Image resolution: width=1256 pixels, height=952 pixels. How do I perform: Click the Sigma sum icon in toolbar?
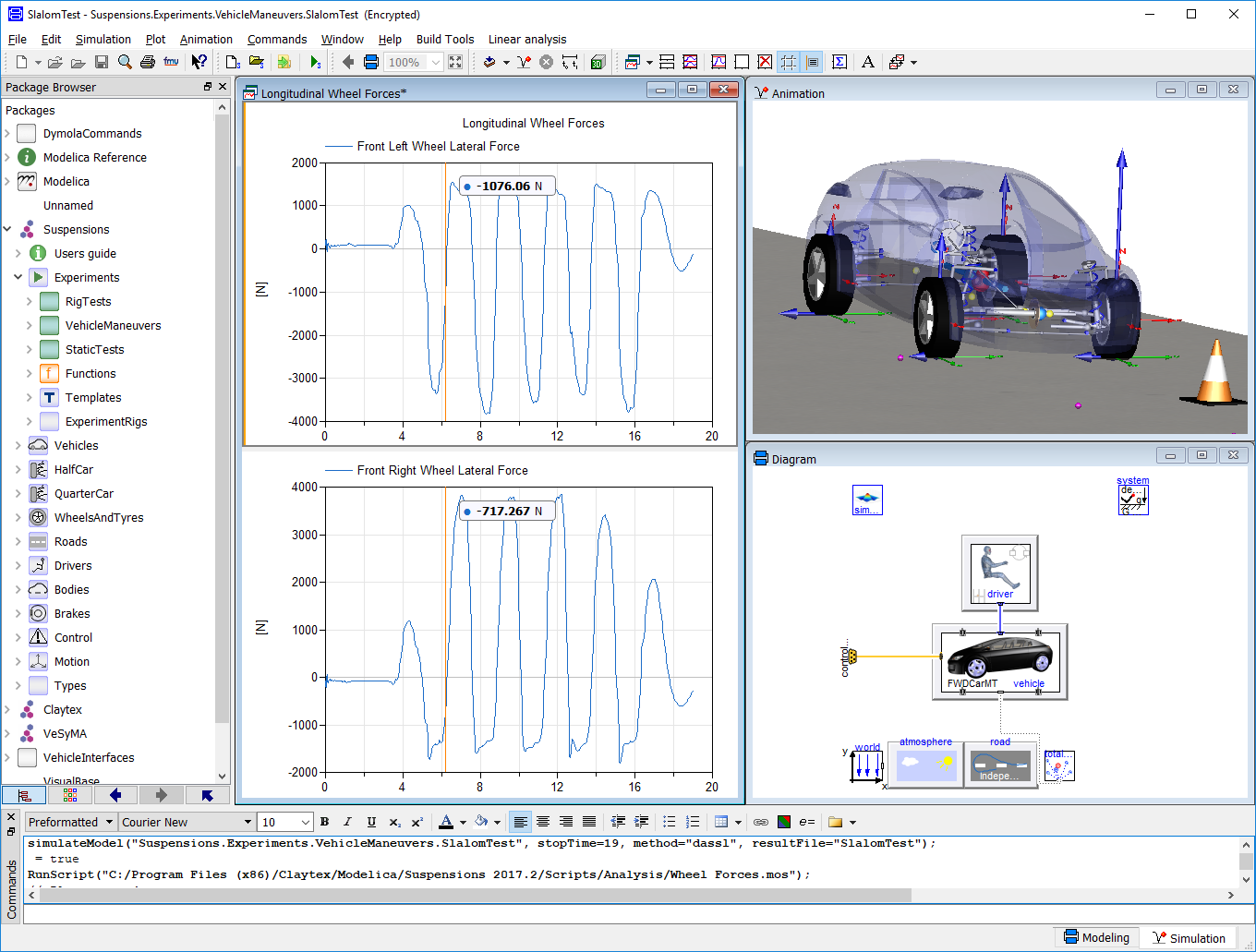point(839,62)
